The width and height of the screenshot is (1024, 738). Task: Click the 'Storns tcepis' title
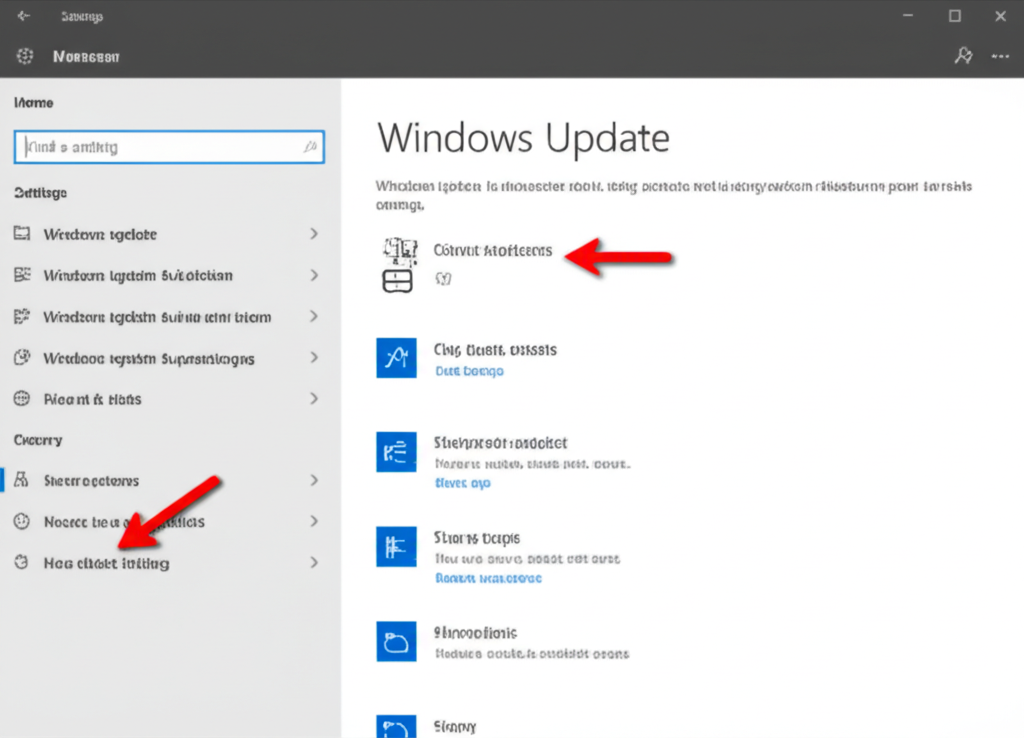tap(477, 538)
